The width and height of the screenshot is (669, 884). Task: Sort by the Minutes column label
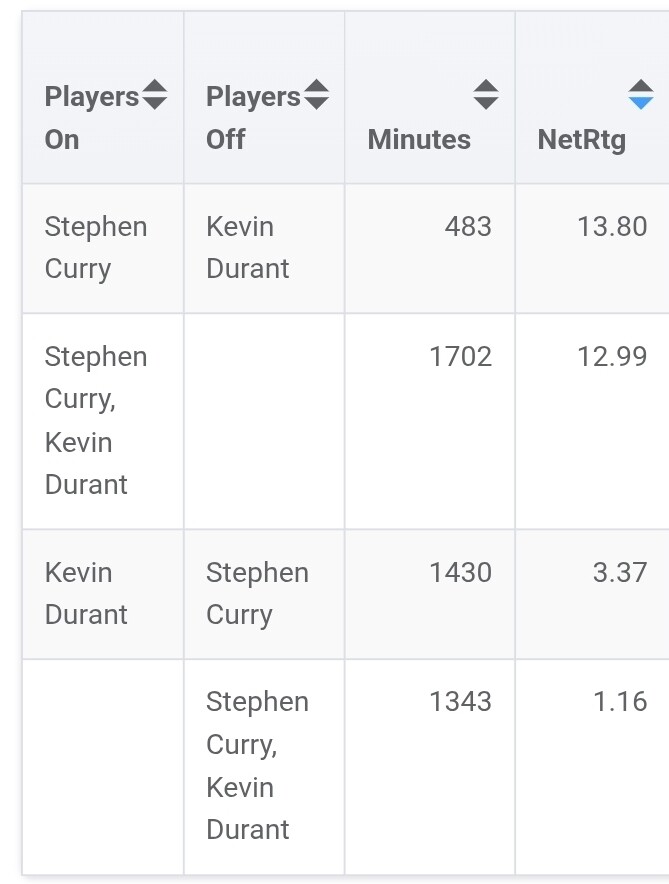(x=419, y=139)
